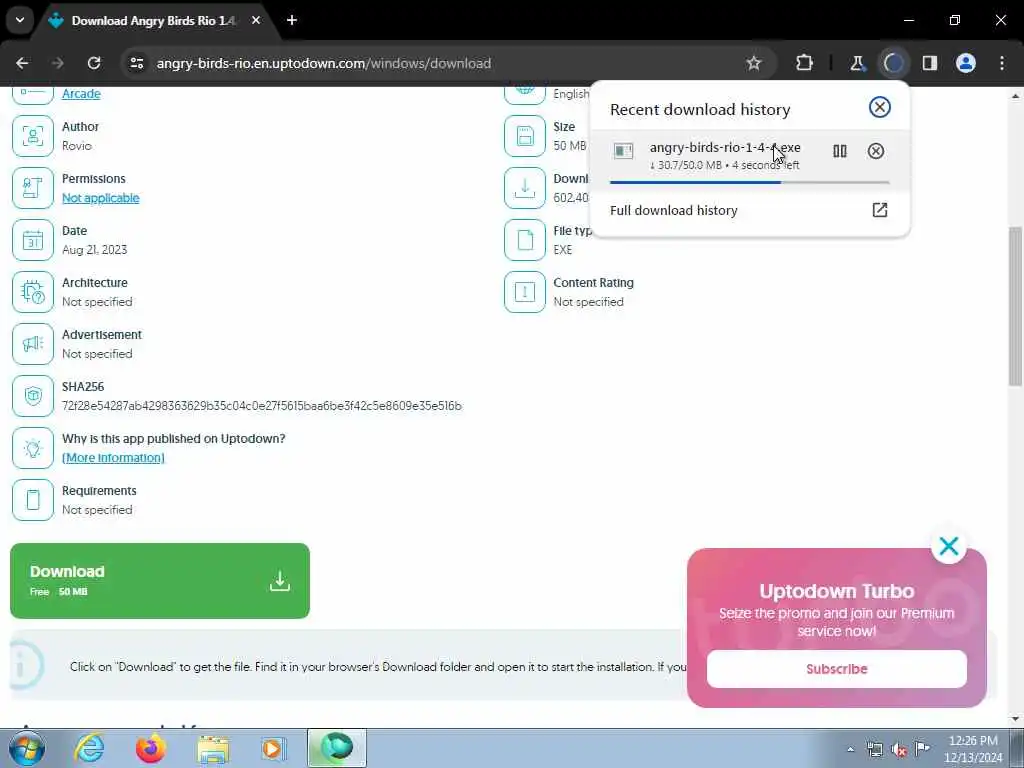The width and height of the screenshot is (1024, 768).
Task: Click the taskbar clock showing 12:26 PM
Action: 973,749
